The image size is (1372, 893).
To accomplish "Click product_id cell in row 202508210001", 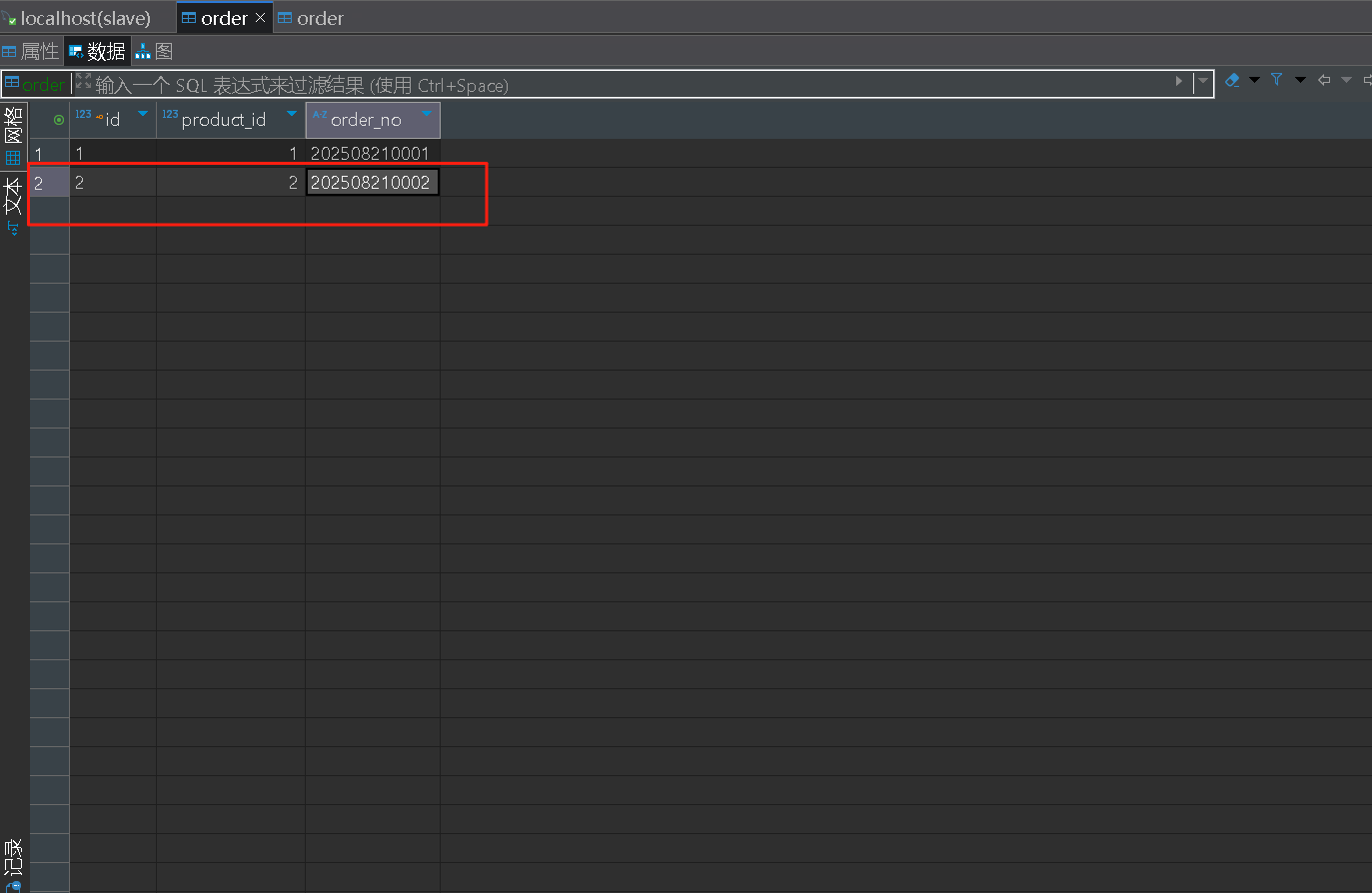I will [x=231, y=153].
